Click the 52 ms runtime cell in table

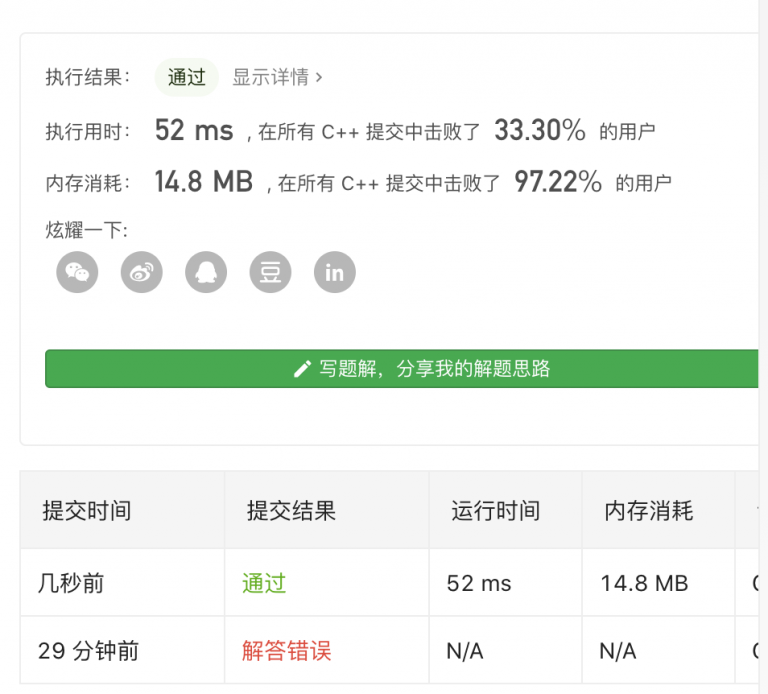tap(479, 583)
